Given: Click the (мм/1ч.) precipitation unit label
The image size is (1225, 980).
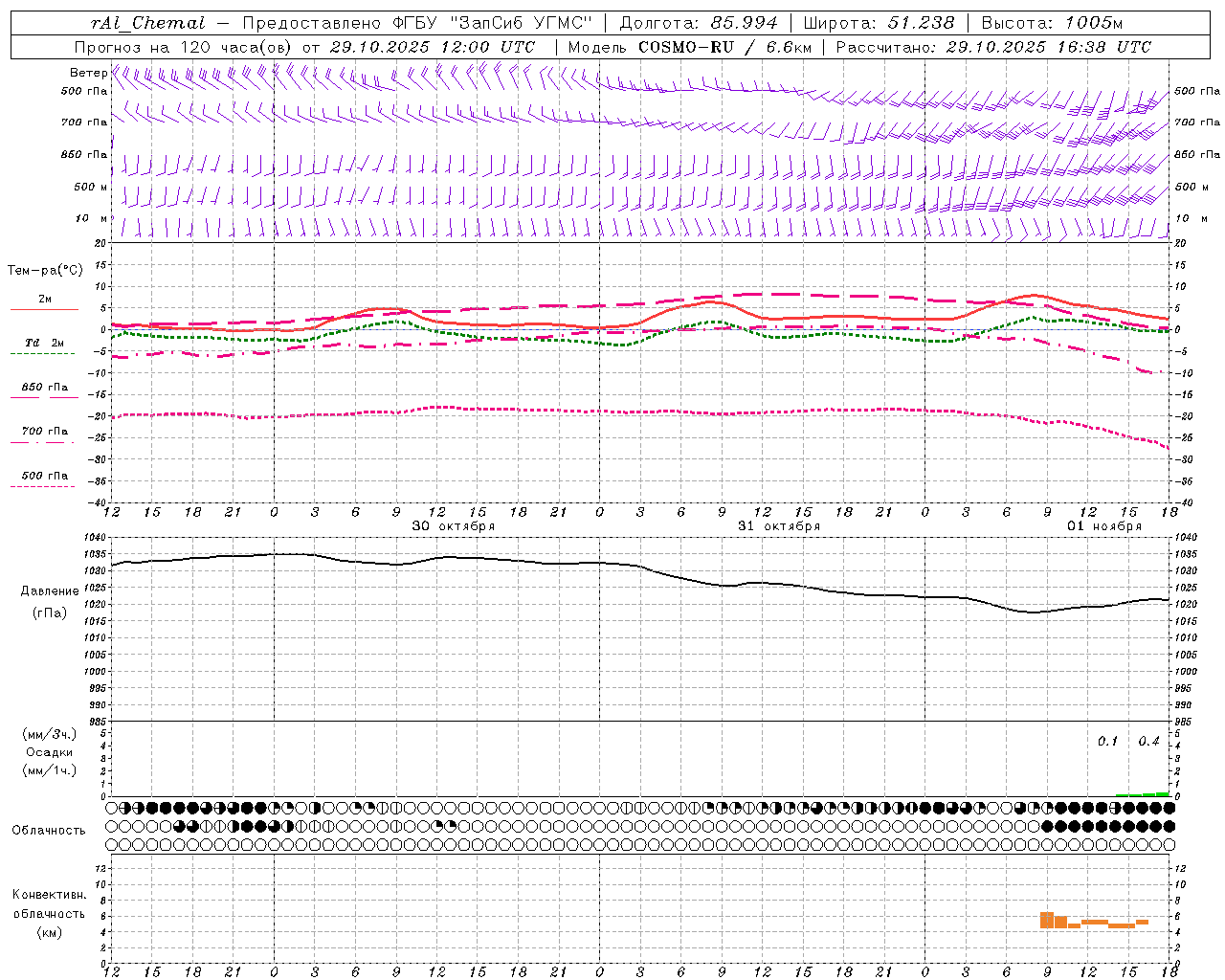Looking at the screenshot, I should 50,770.
